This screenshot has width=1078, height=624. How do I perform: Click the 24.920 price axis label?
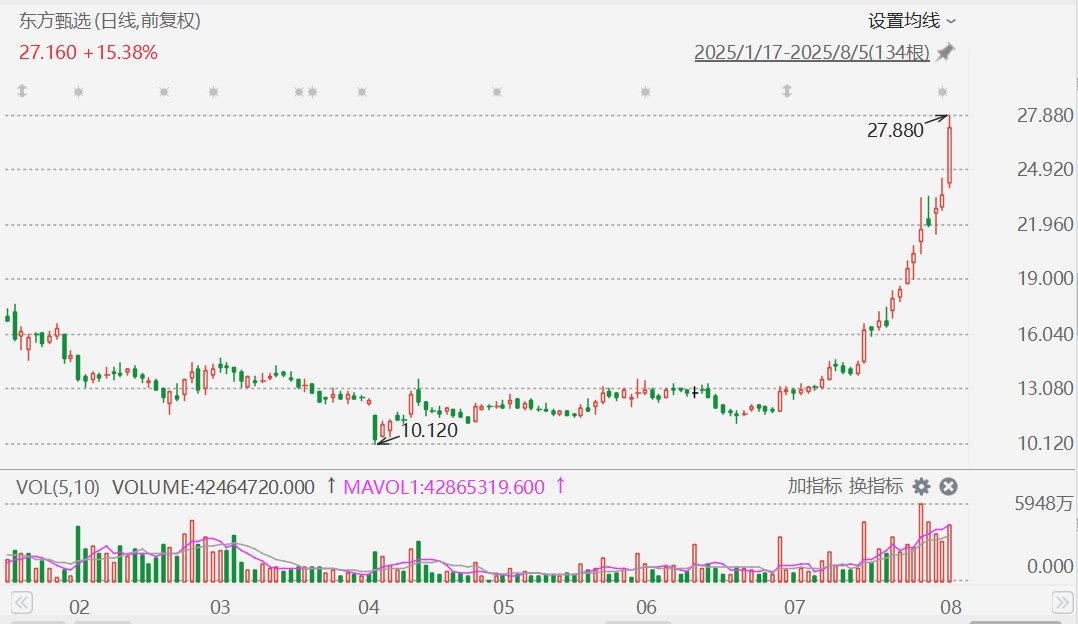pos(1045,169)
